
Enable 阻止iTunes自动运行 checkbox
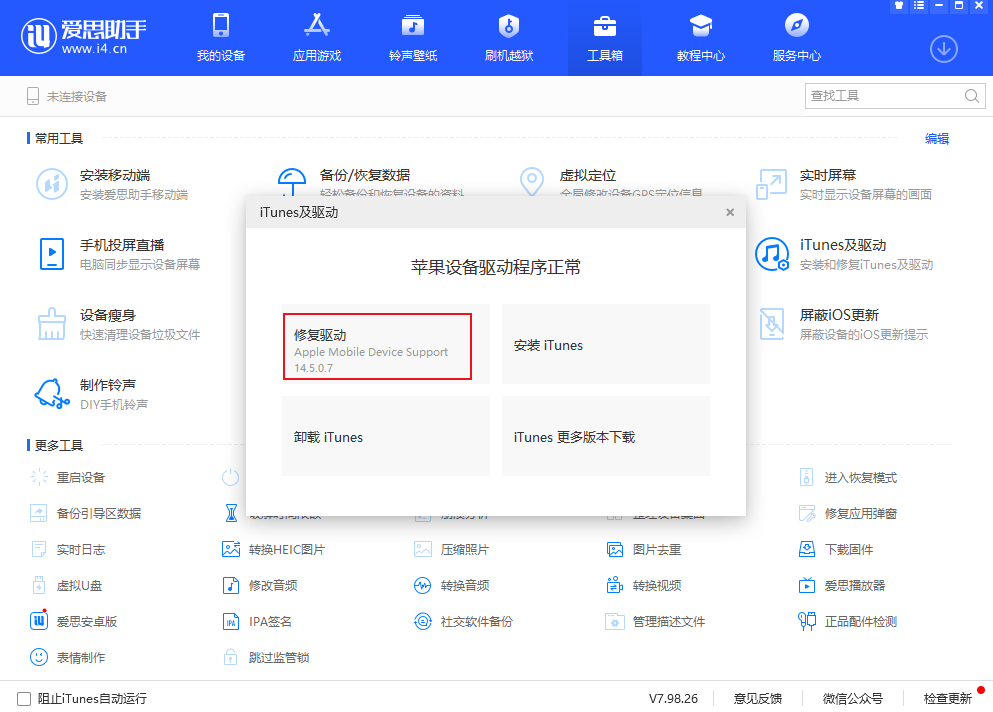[24, 698]
